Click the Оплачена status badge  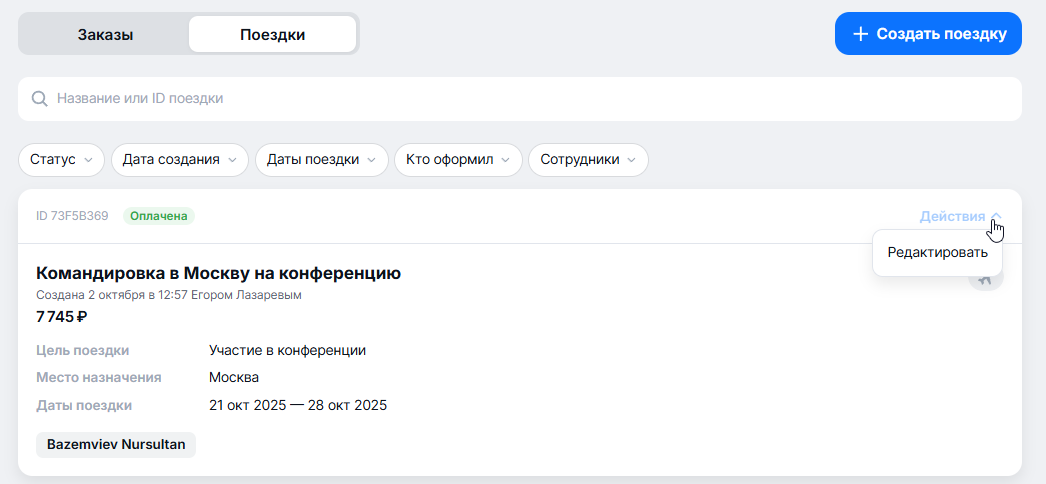click(x=159, y=216)
